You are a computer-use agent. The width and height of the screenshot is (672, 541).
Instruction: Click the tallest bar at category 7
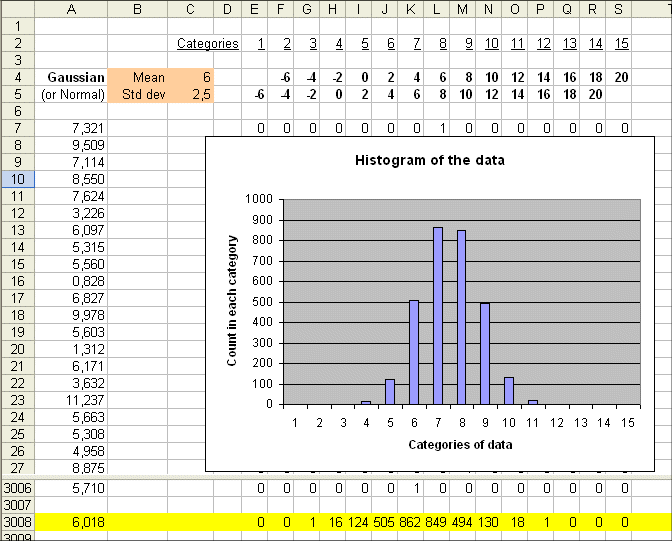(438, 315)
